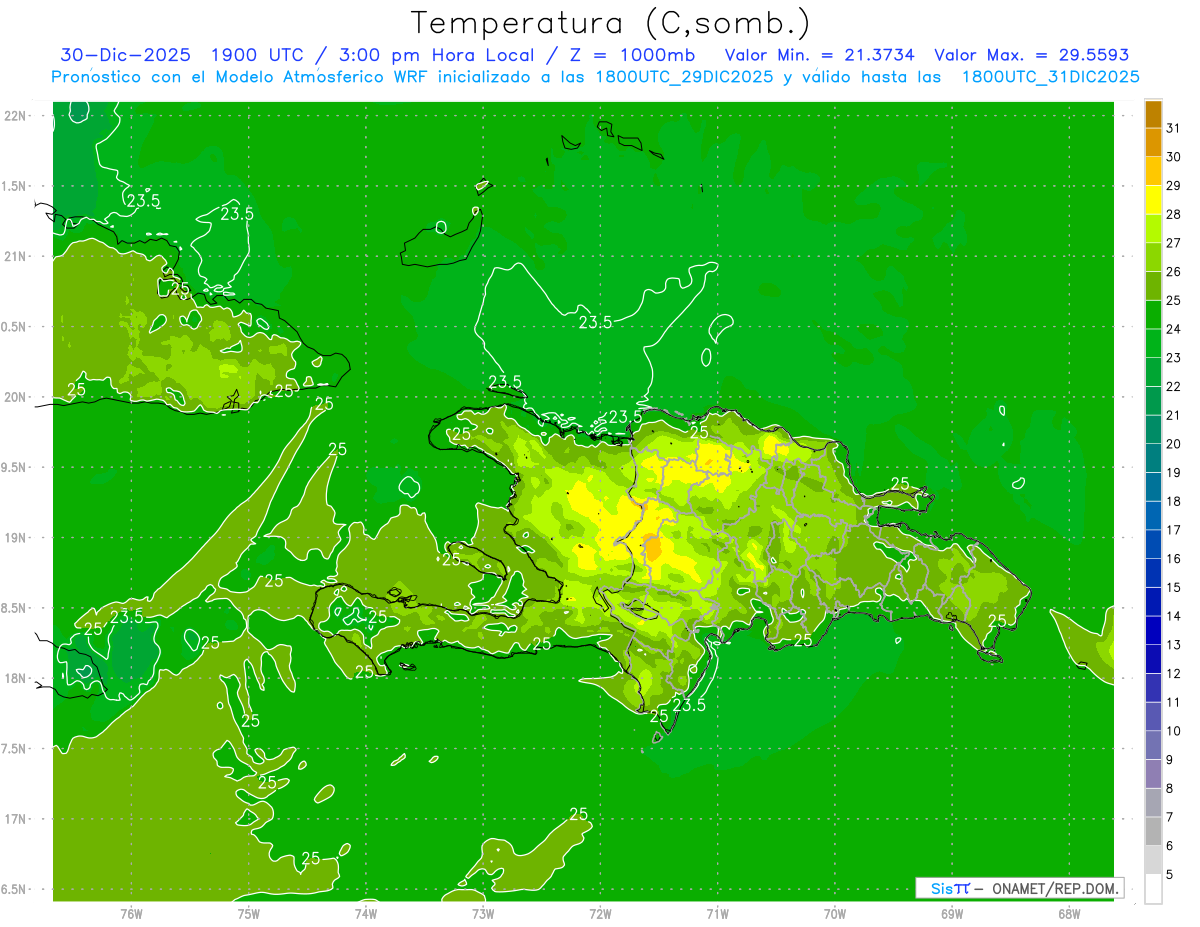Click the legend value "24" on color bar
The image size is (1200, 927).
point(1173,329)
